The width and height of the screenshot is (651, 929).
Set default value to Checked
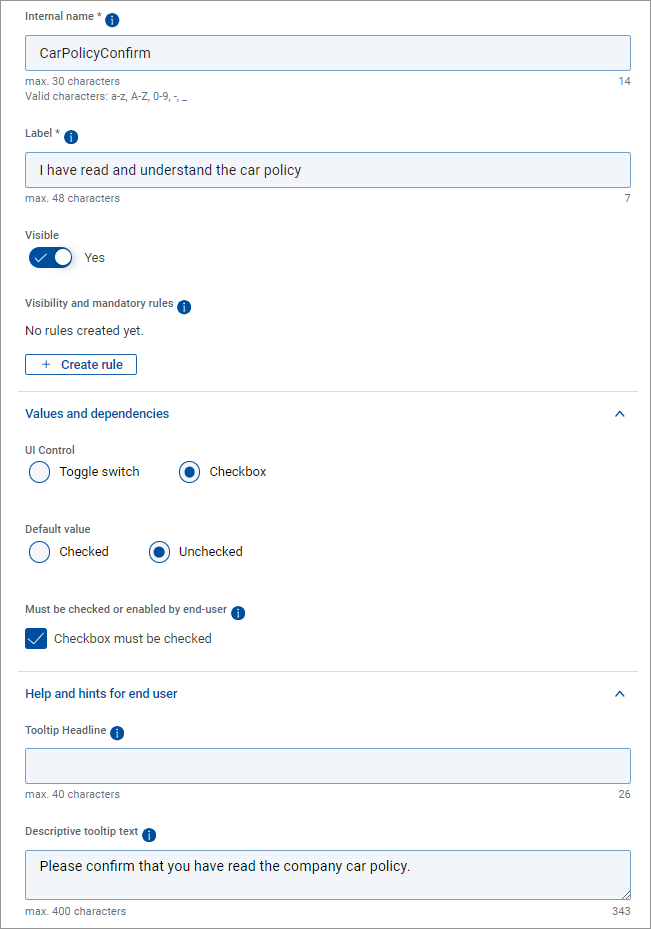[40, 552]
